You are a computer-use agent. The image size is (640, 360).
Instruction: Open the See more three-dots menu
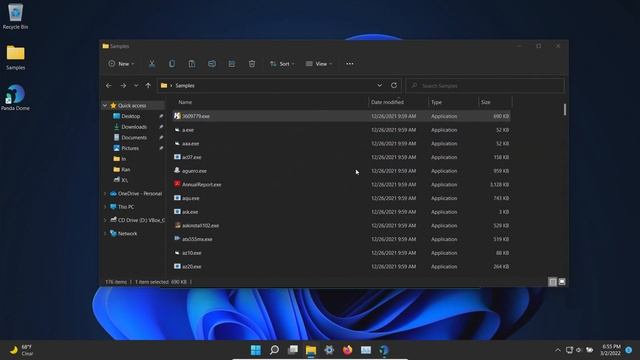[350, 64]
